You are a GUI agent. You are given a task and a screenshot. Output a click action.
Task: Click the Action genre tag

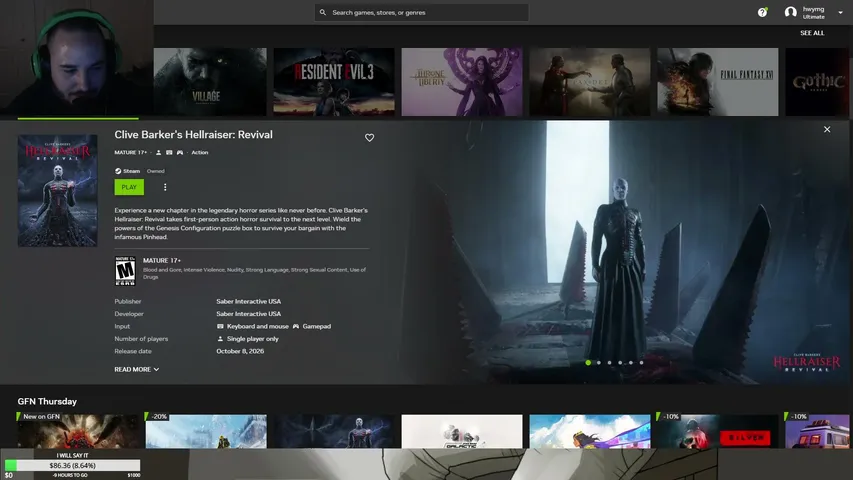(x=200, y=152)
